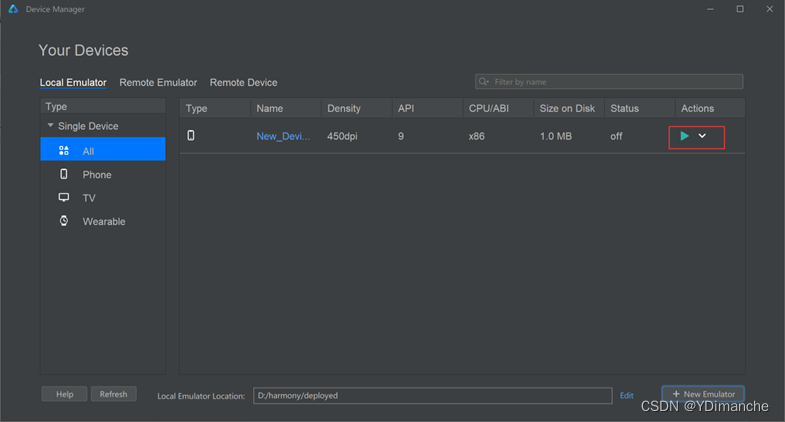
Task: Click the phone type icon in the device row
Action: point(191,136)
